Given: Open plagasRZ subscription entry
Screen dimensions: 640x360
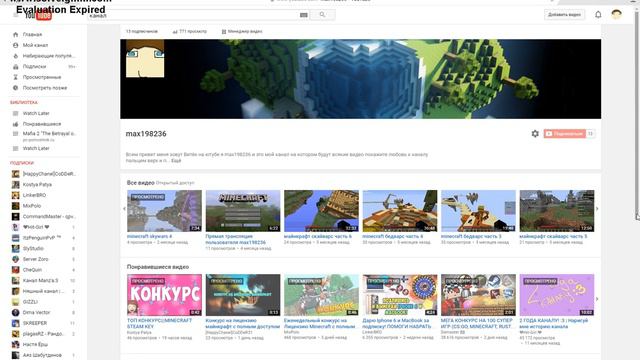Looking at the screenshot, I should (x=44, y=334).
